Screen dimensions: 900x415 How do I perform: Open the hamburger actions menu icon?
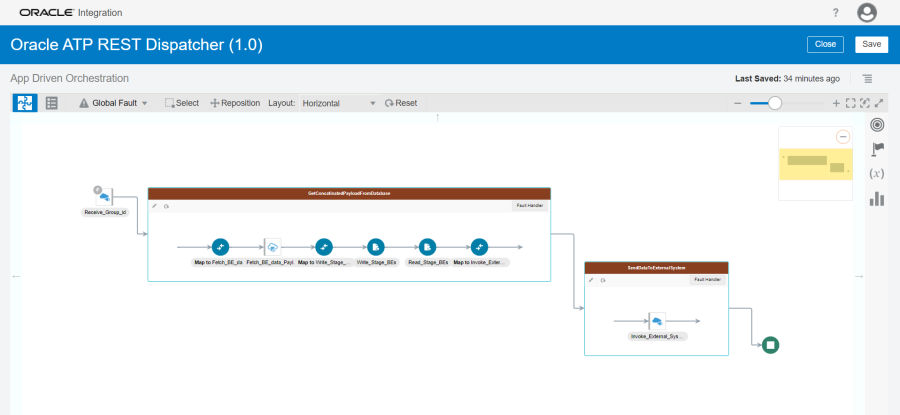pos(867,79)
